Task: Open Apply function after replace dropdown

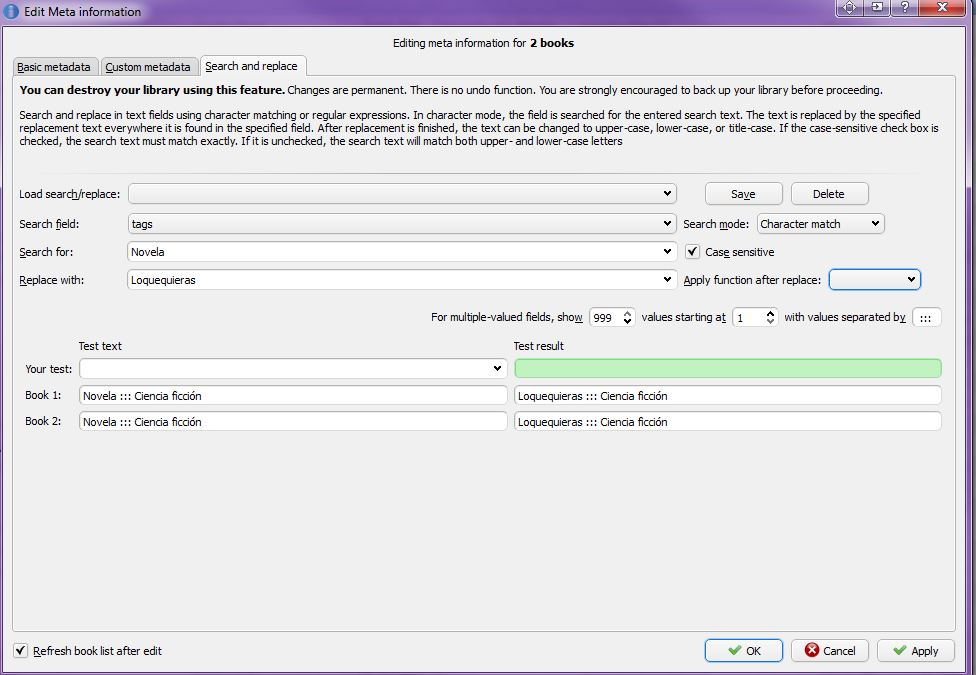Action: coord(875,280)
